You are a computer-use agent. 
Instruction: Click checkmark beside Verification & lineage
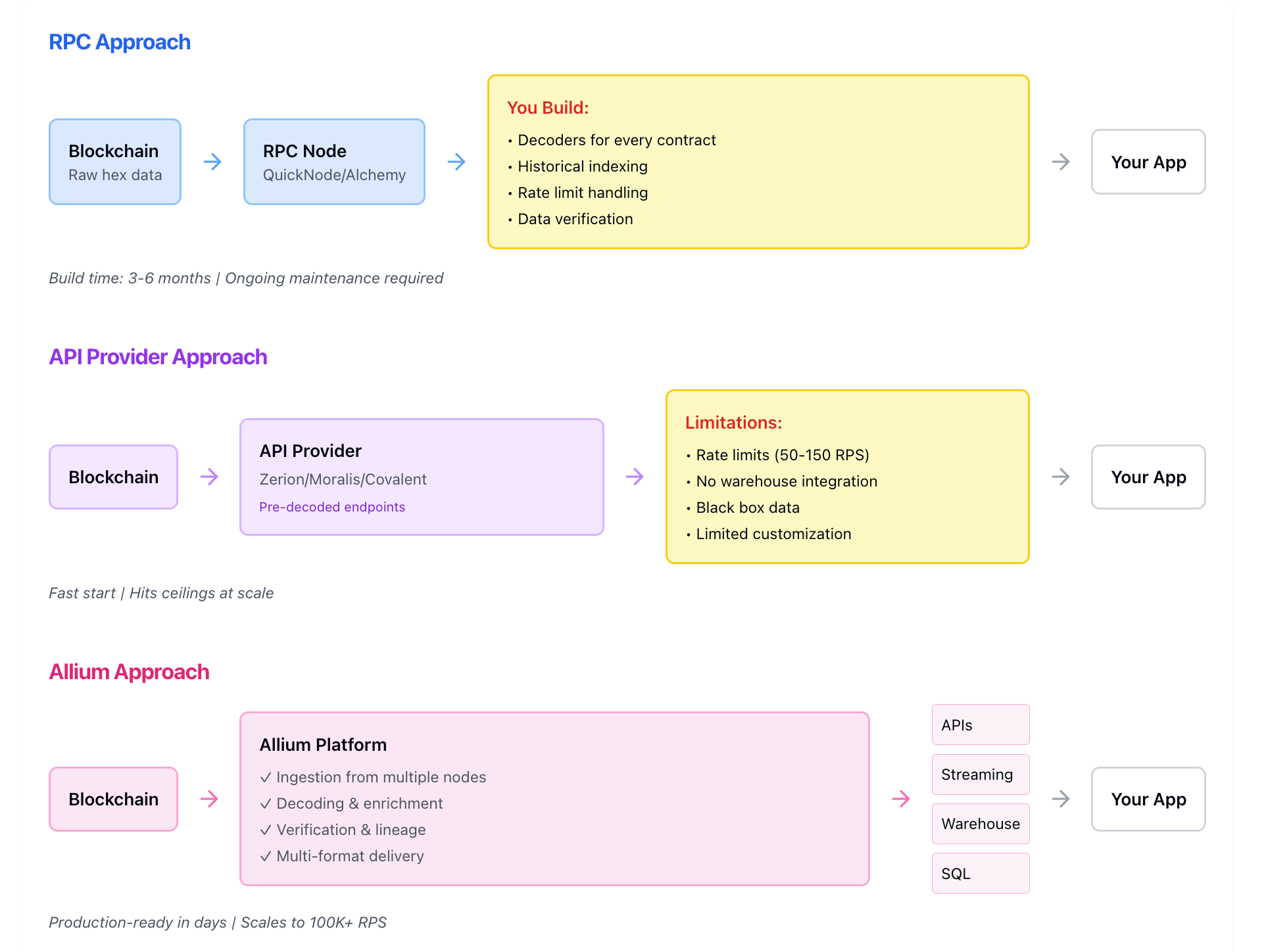tap(266, 830)
